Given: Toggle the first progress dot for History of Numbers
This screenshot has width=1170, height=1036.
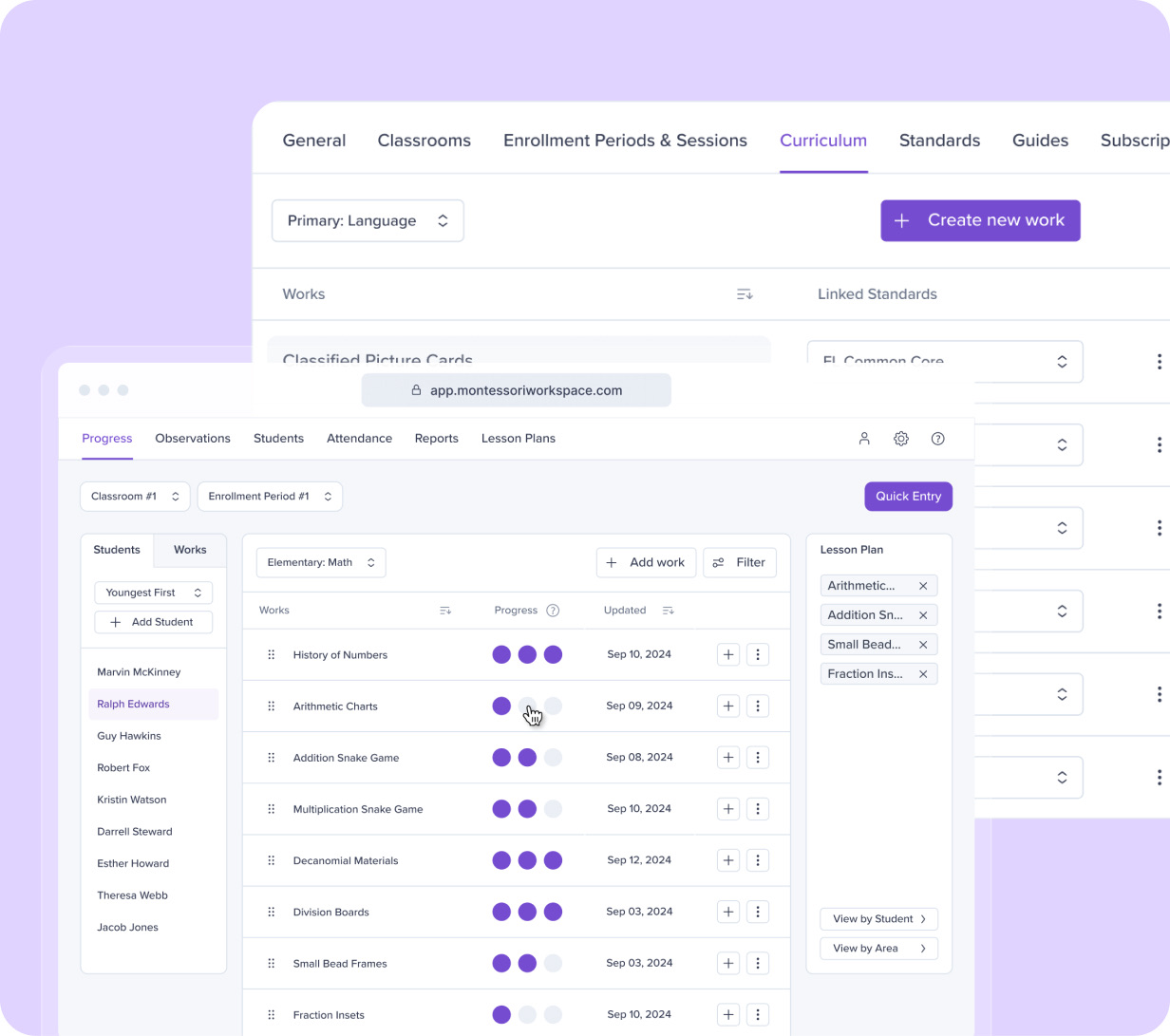Looking at the screenshot, I should pyautogui.click(x=501, y=654).
